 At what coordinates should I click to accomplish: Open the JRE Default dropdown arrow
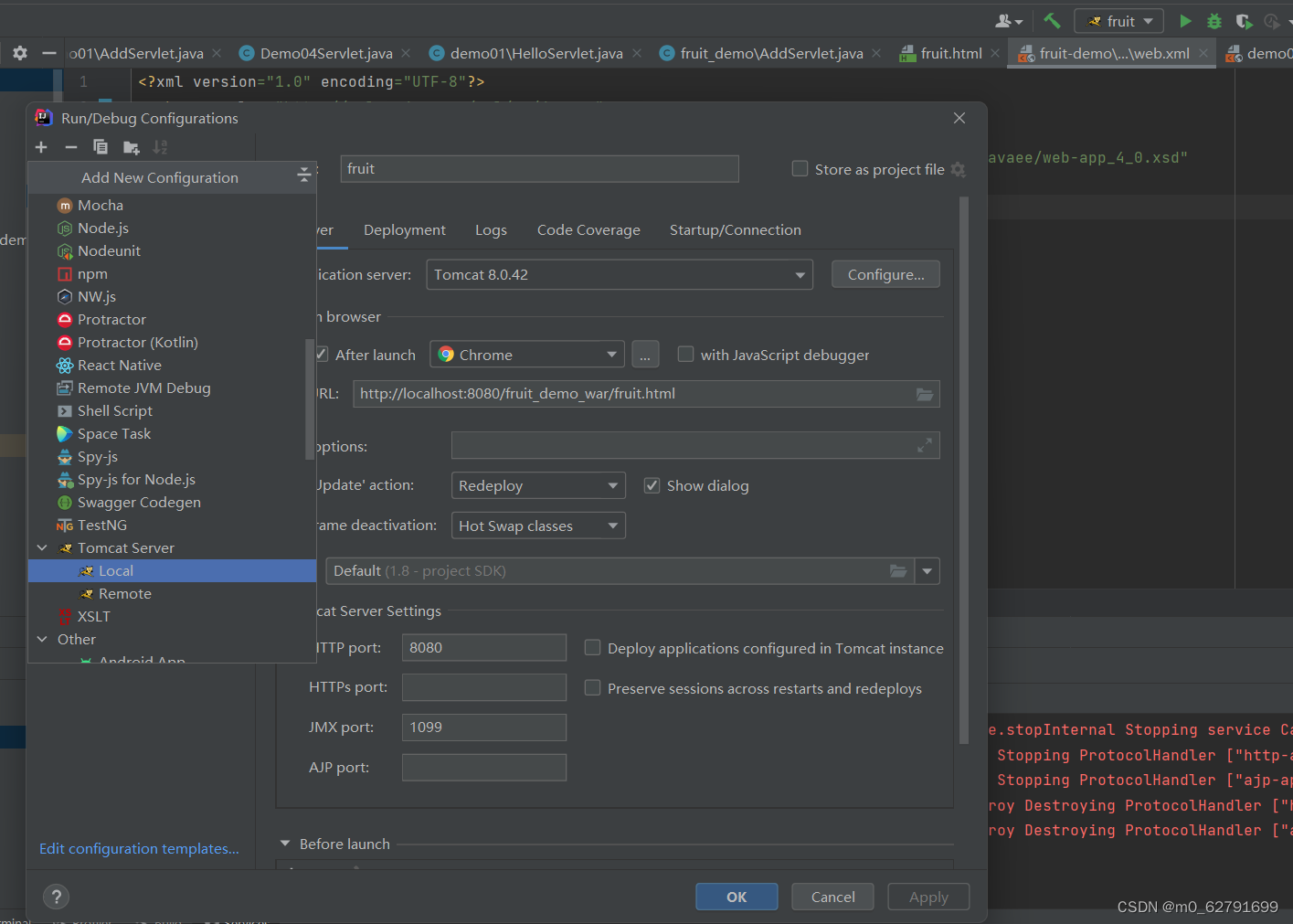click(927, 571)
